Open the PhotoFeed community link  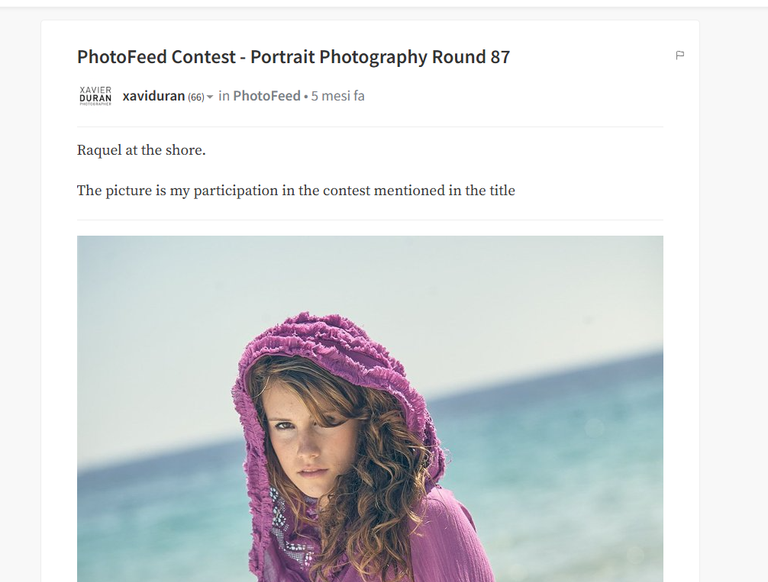point(266,96)
